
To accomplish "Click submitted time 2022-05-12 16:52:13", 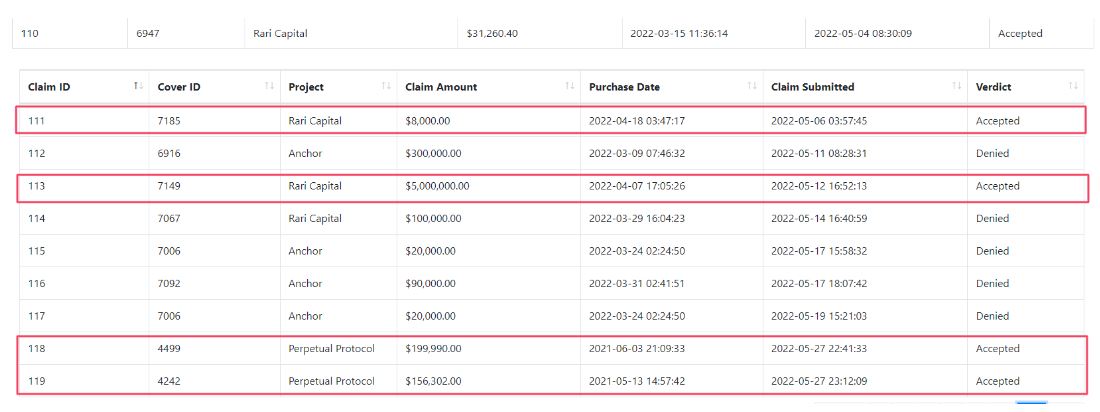I will [819, 186].
